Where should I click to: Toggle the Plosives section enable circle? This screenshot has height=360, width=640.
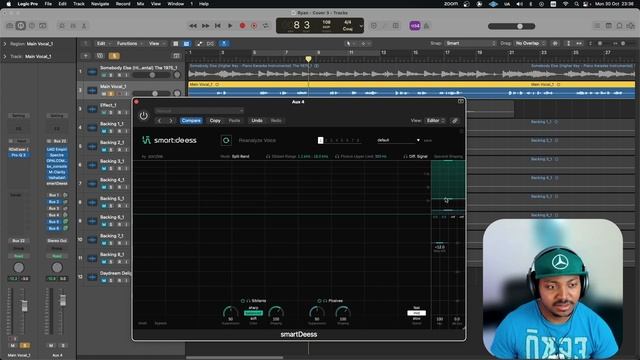coord(319,301)
